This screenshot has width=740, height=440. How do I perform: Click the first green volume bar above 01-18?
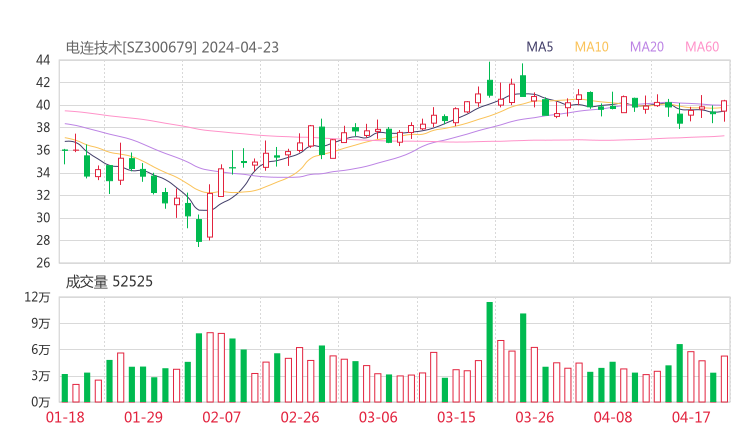(x=65, y=389)
